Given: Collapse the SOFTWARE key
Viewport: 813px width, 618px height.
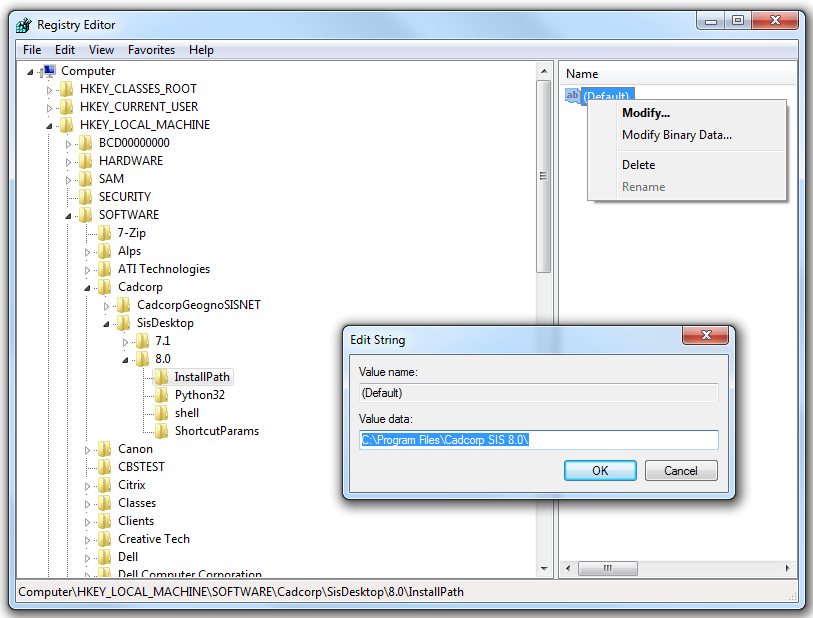Looking at the screenshot, I should click(x=68, y=216).
